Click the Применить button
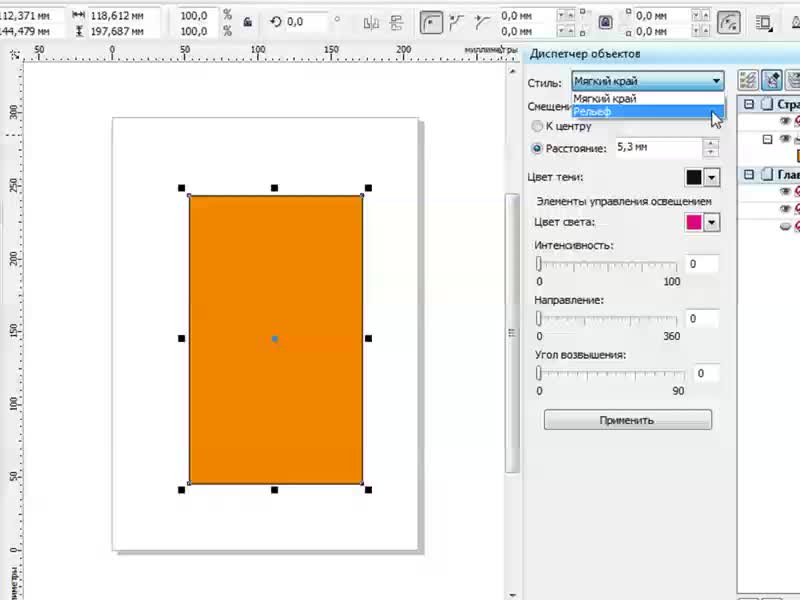The image size is (800, 600). click(628, 420)
